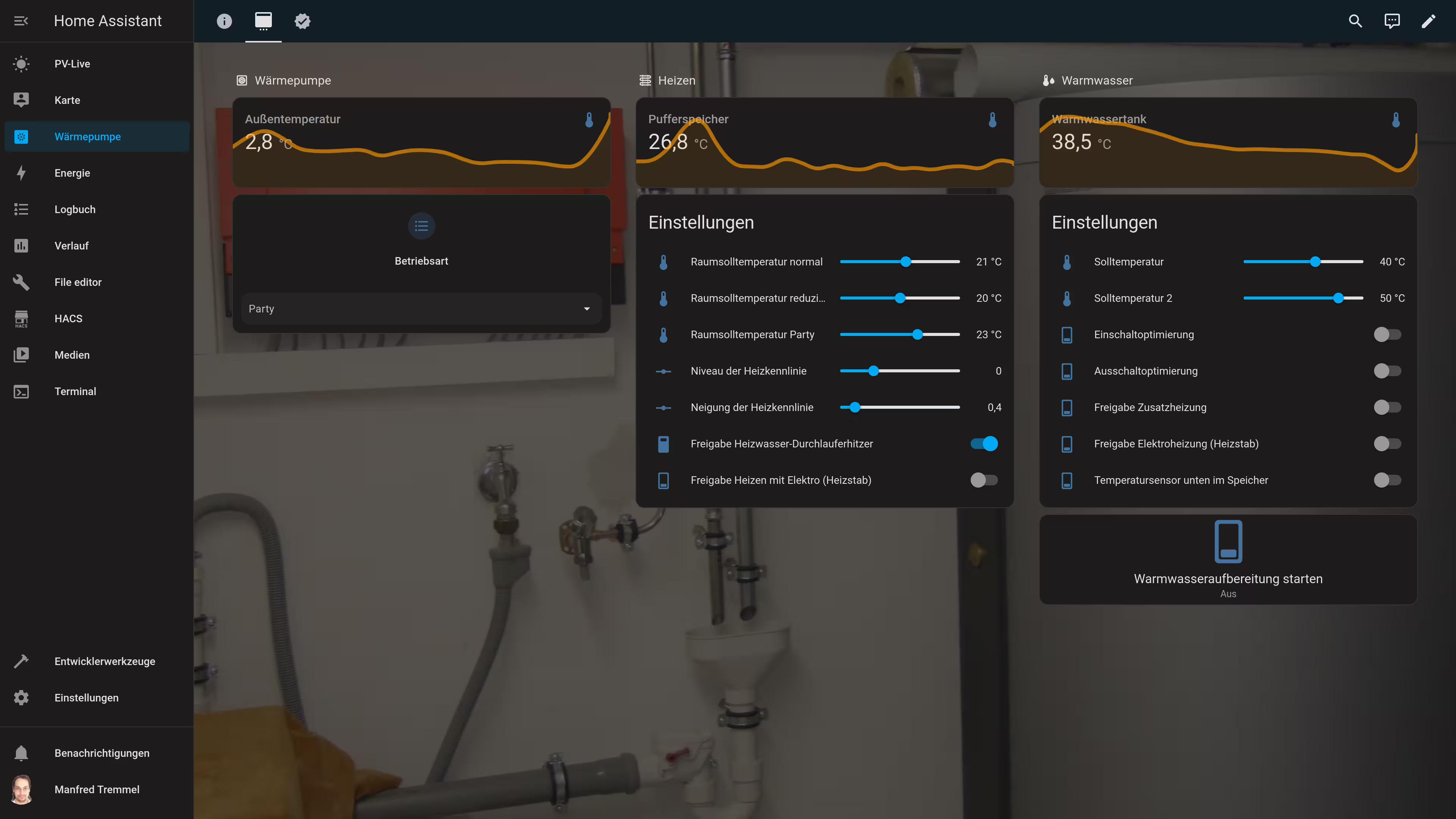The height and width of the screenshot is (819, 1456).
Task: Click Raumsolltemperatur Party thermometer icon
Action: [x=663, y=334]
